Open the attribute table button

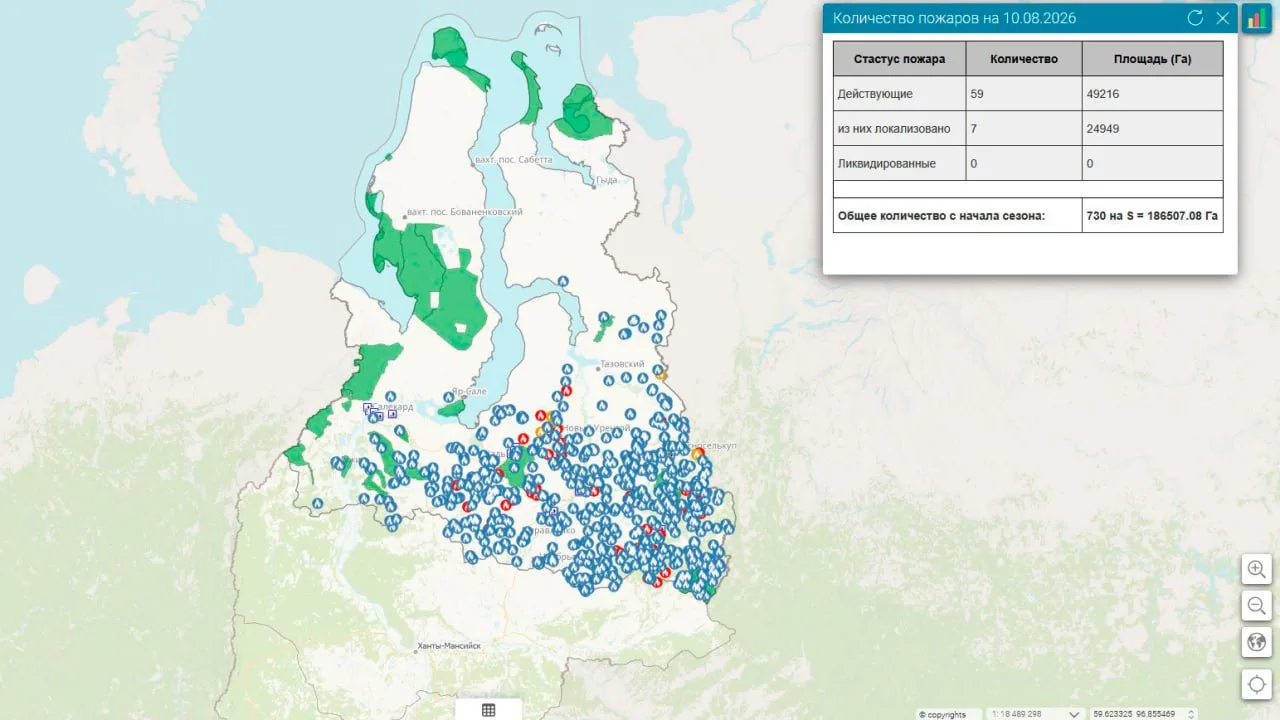(x=488, y=710)
